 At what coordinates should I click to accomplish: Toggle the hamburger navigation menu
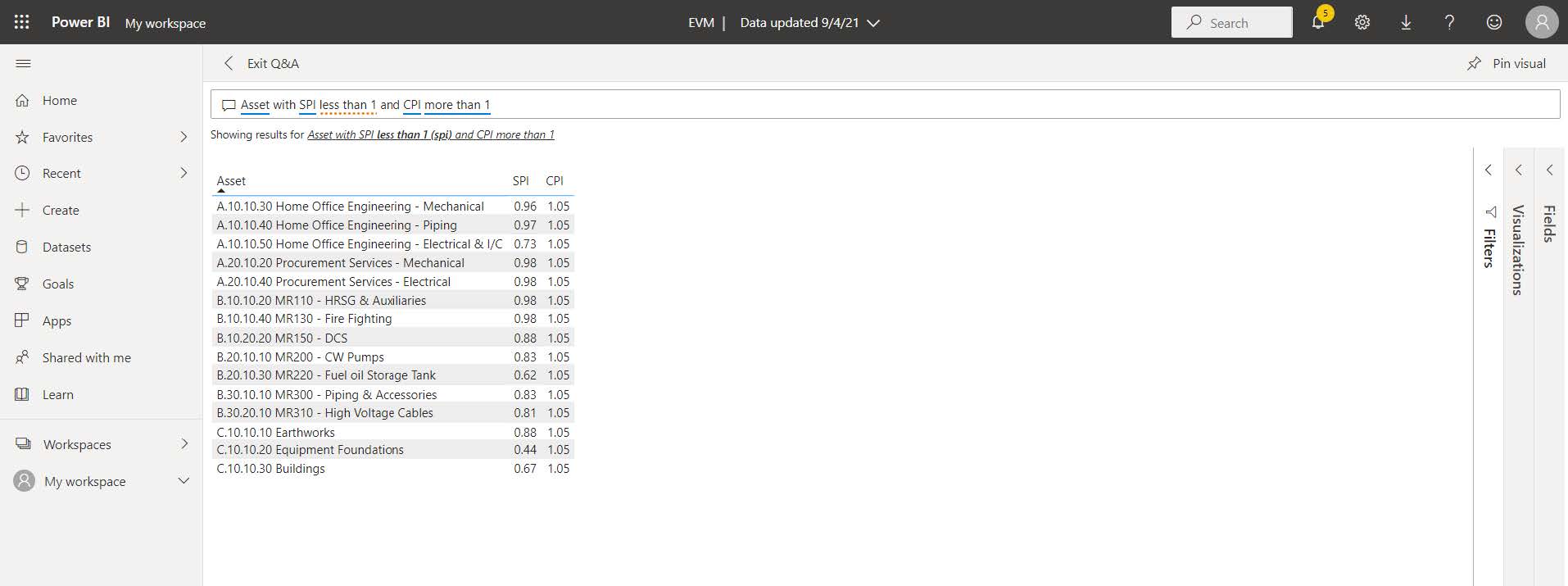click(23, 63)
